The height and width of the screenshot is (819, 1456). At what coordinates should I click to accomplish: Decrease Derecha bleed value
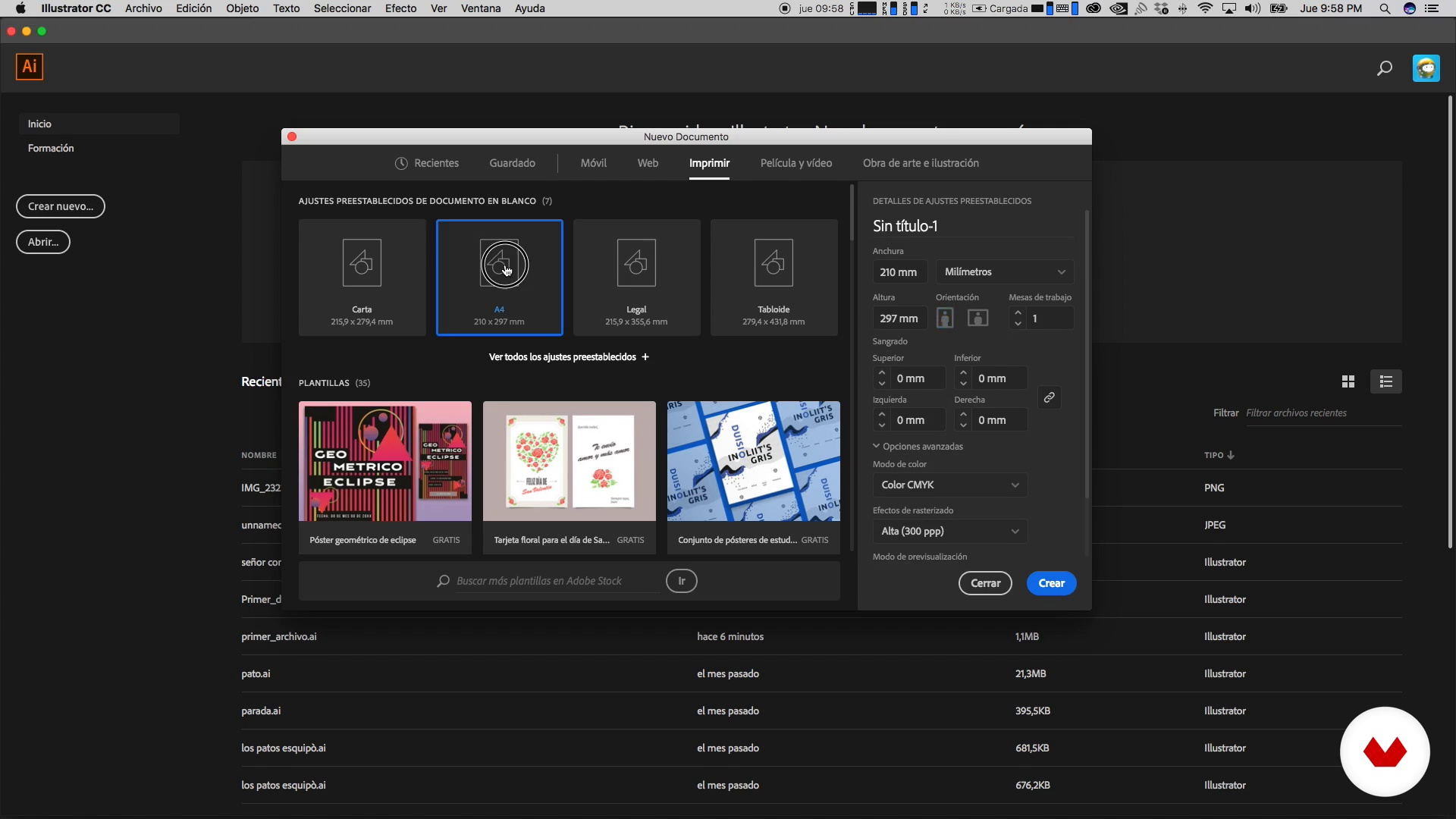coord(963,425)
